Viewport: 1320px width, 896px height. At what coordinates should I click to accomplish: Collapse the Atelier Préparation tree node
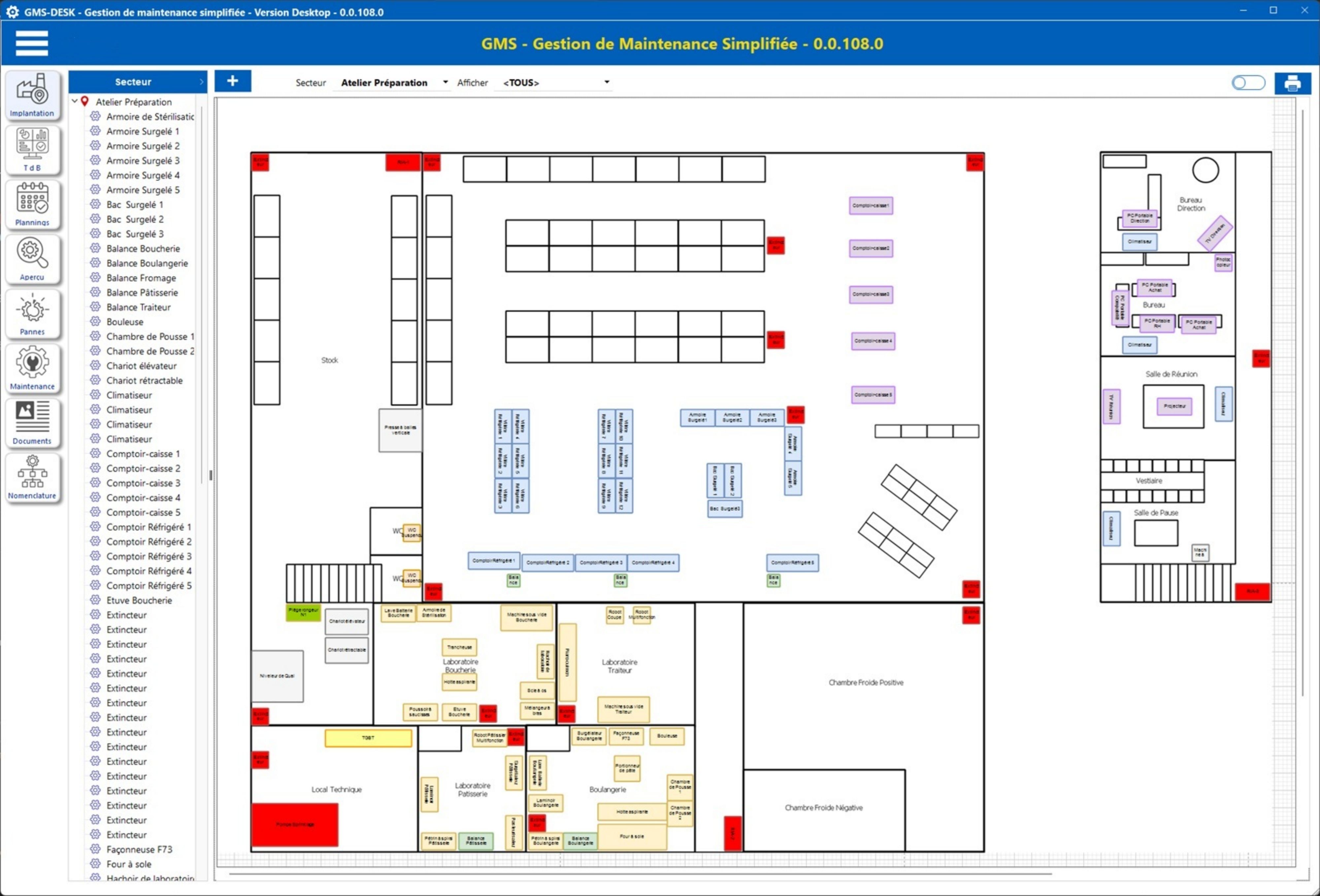coord(74,101)
